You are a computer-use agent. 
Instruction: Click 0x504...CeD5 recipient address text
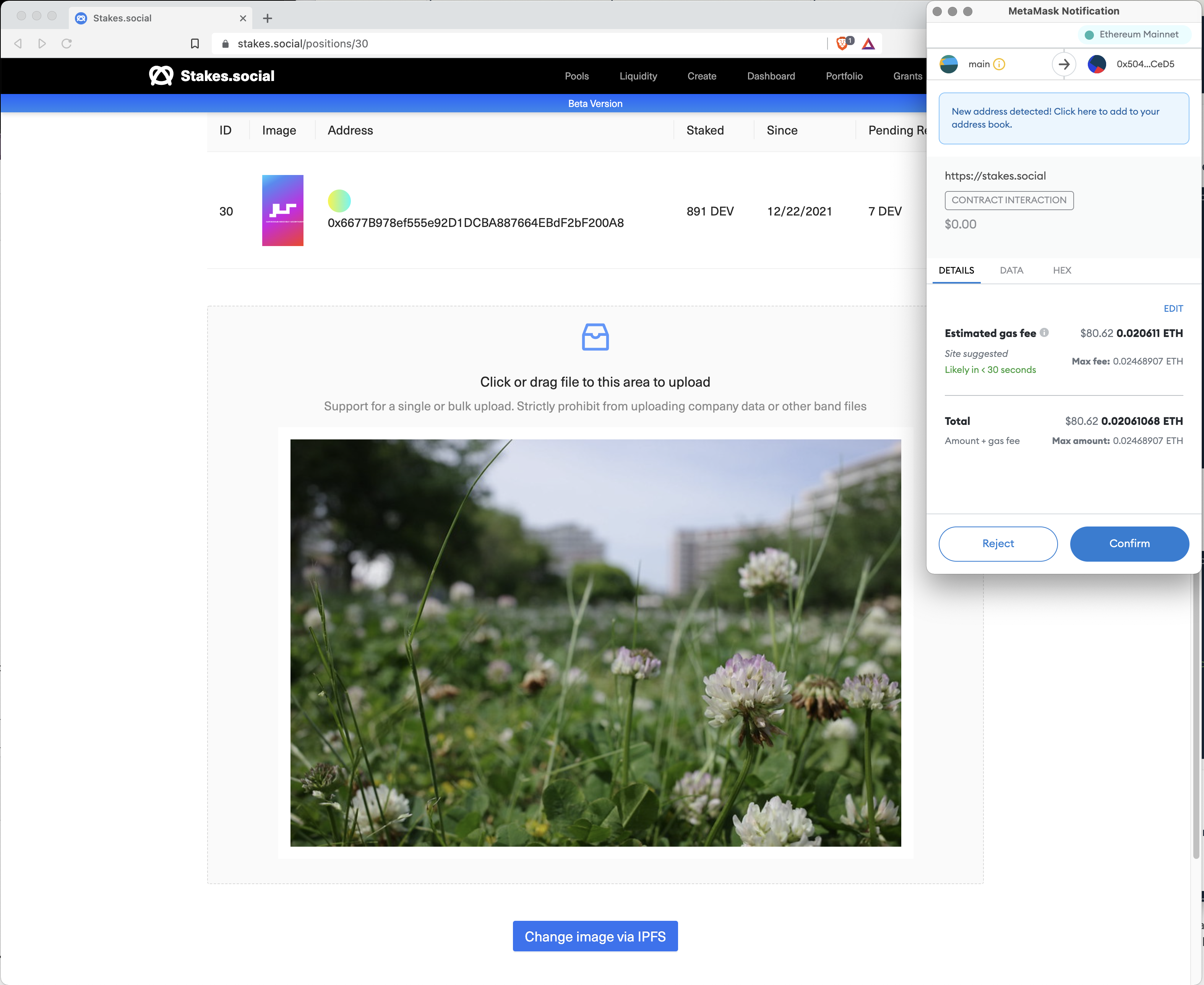[1146, 64]
